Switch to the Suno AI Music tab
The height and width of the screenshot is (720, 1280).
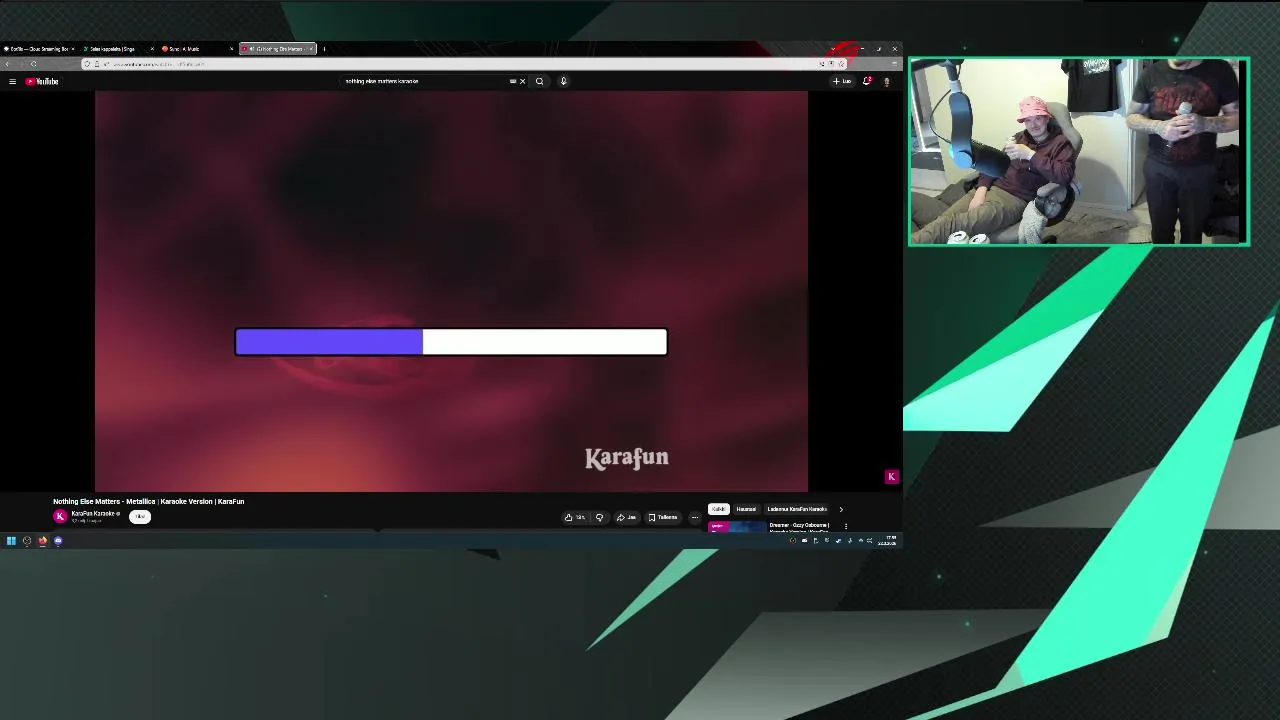196,48
